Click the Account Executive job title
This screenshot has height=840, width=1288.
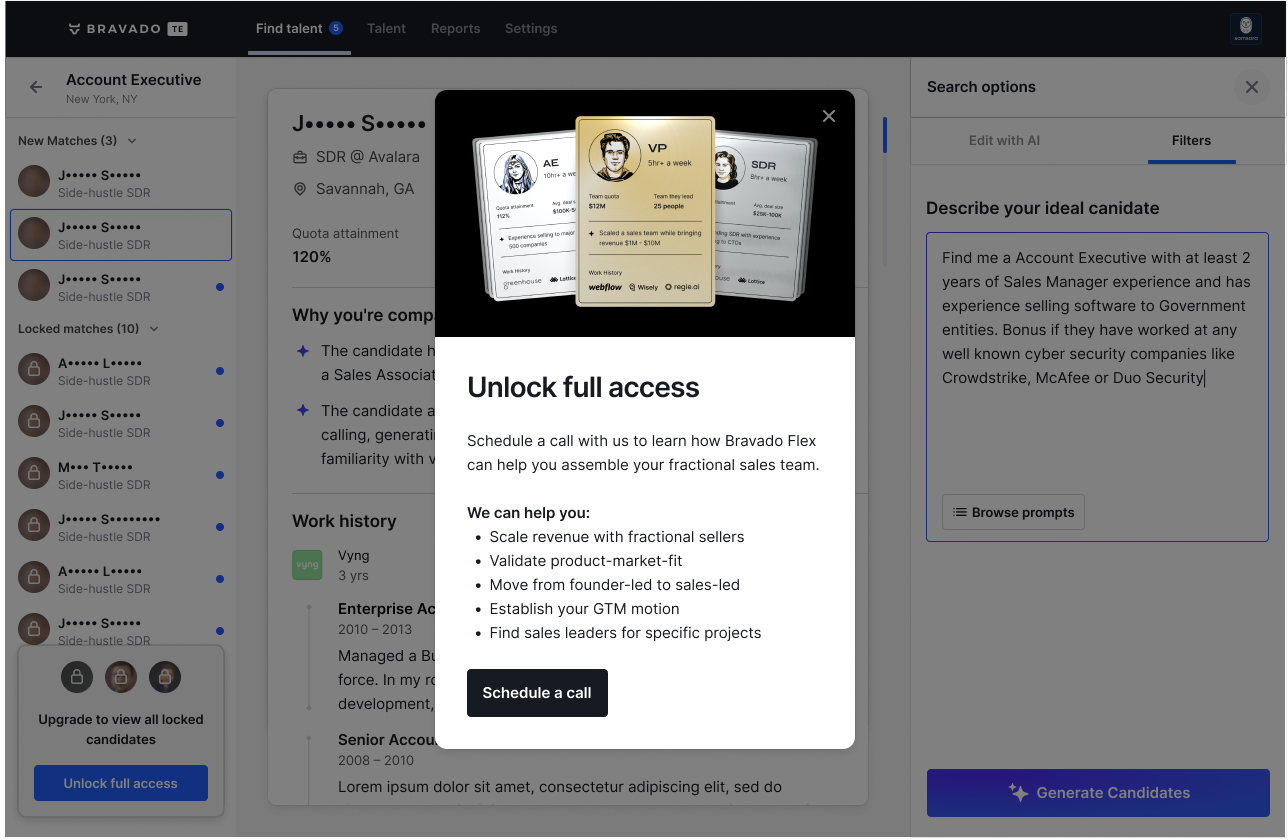pyautogui.click(x=133, y=80)
